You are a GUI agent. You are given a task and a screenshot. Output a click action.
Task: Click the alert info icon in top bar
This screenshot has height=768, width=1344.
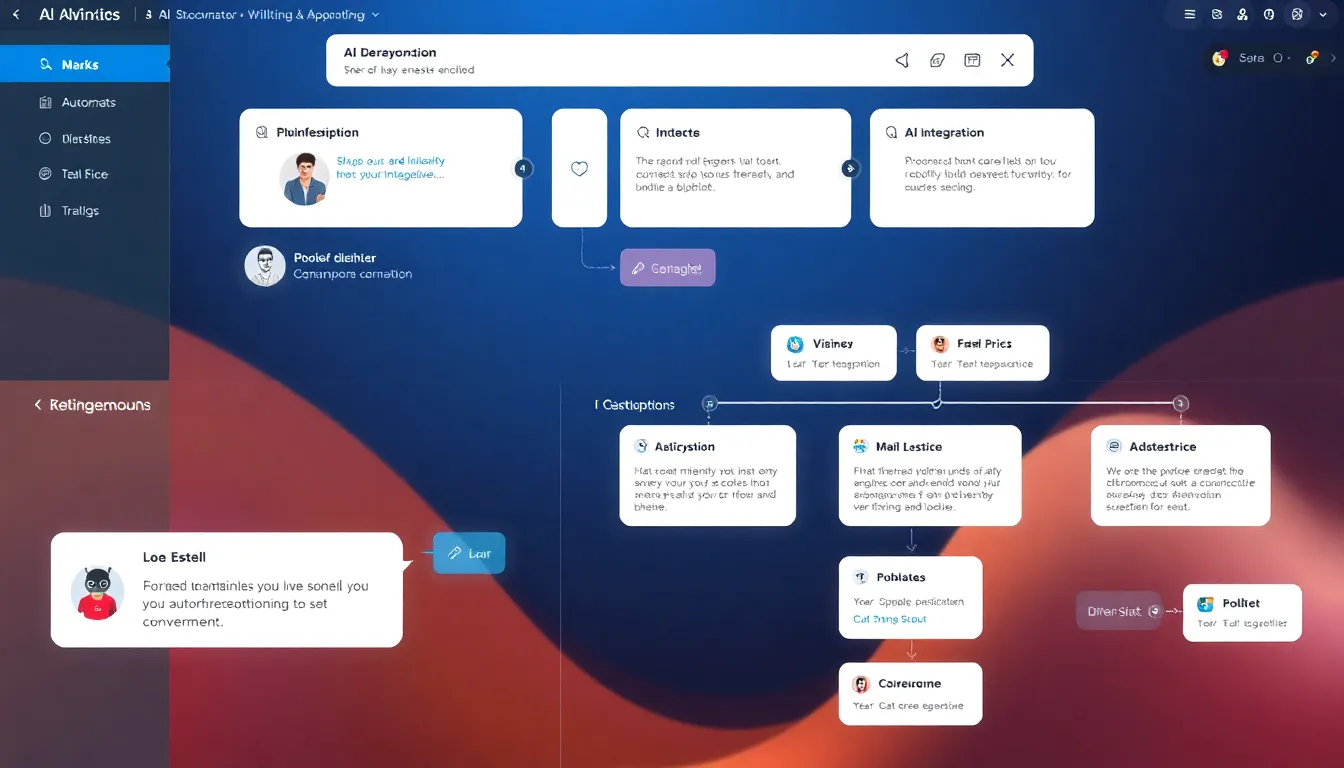(x=1269, y=15)
